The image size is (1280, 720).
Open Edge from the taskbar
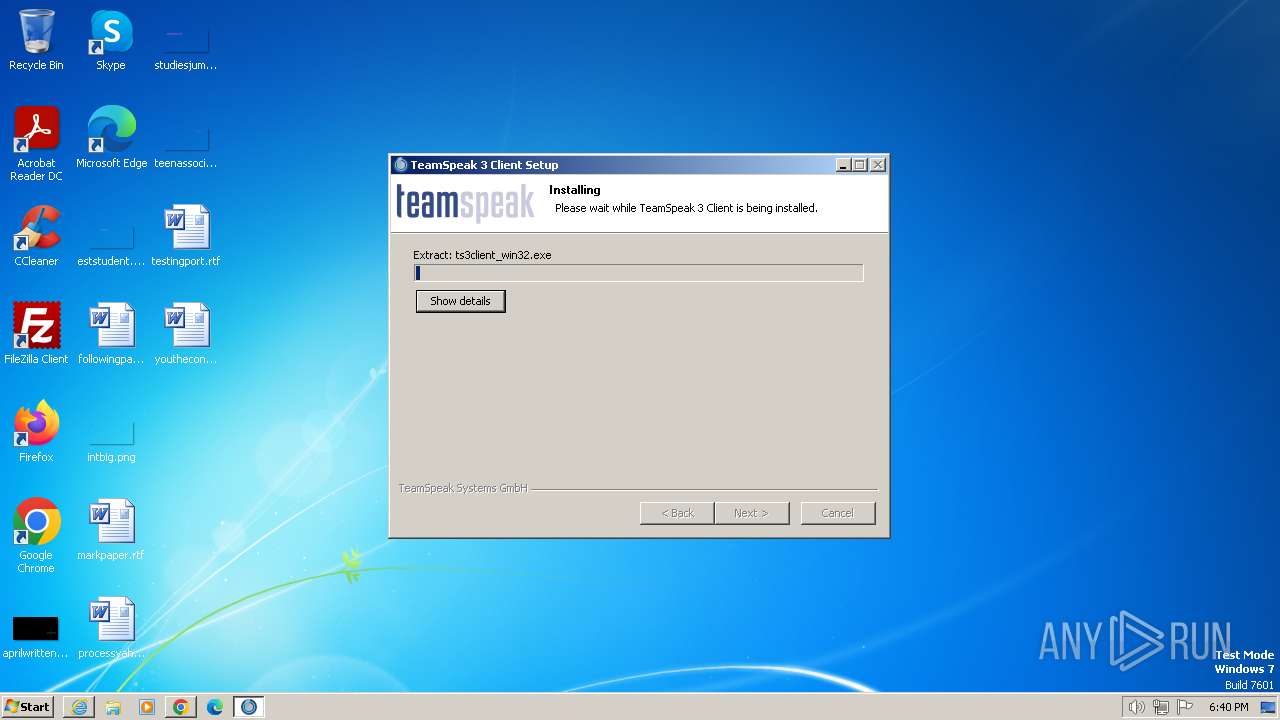tap(215, 707)
